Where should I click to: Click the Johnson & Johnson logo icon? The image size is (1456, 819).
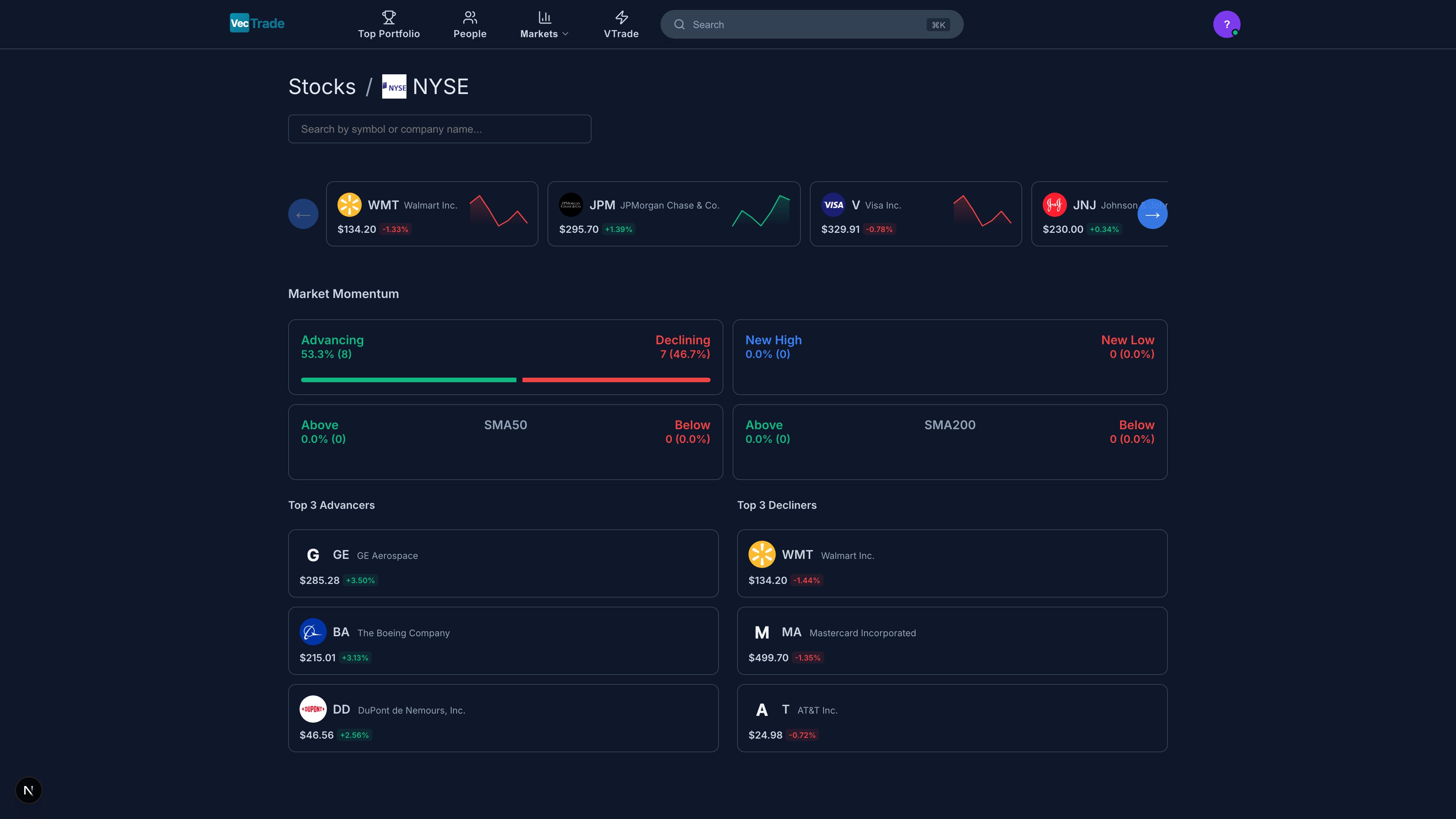point(1055,205)
